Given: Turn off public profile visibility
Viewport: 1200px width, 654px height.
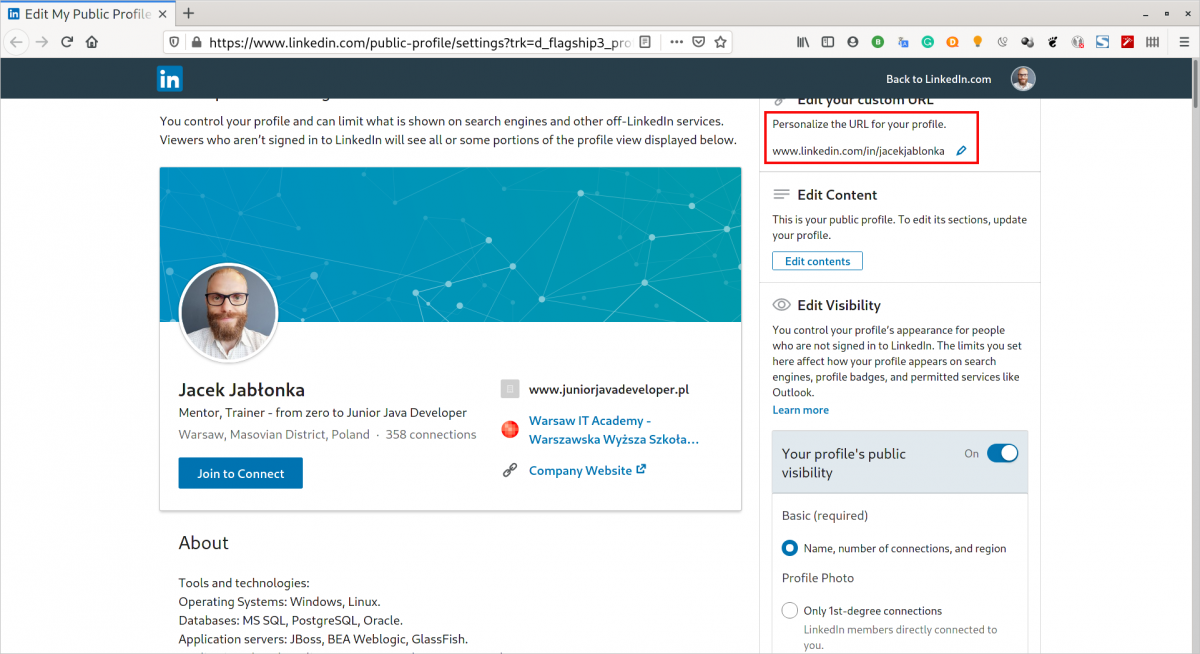Looking at the screenshot, I should click(x=1002, y=453).
